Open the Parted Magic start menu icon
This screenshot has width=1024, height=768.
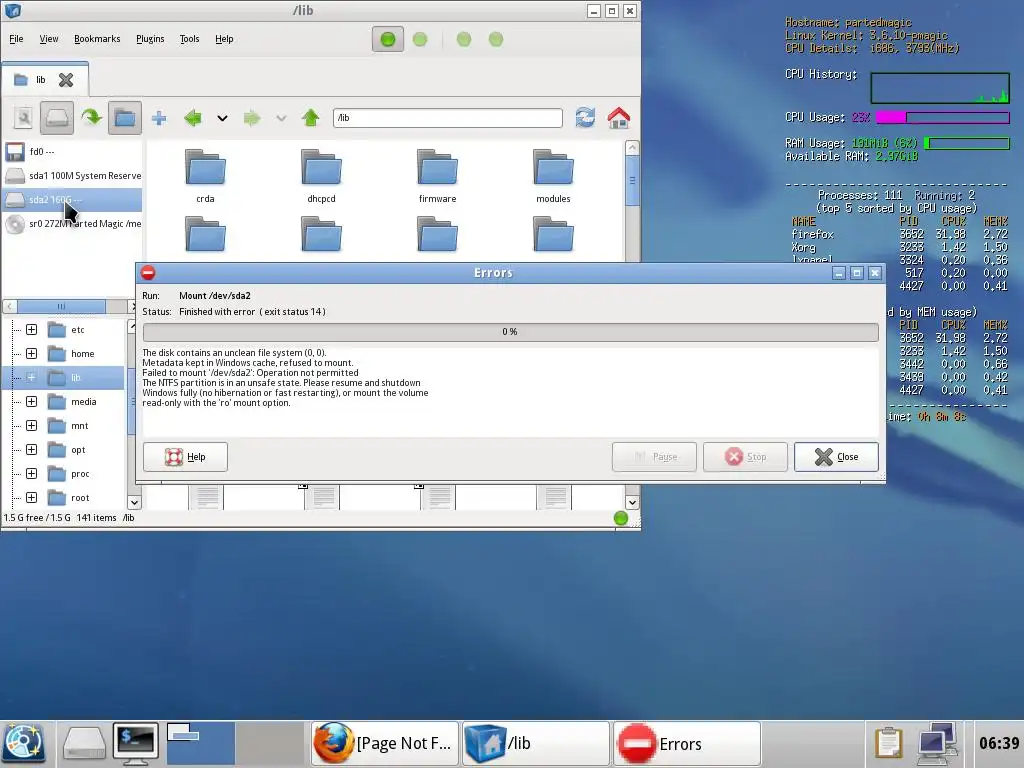coord(24,743)
